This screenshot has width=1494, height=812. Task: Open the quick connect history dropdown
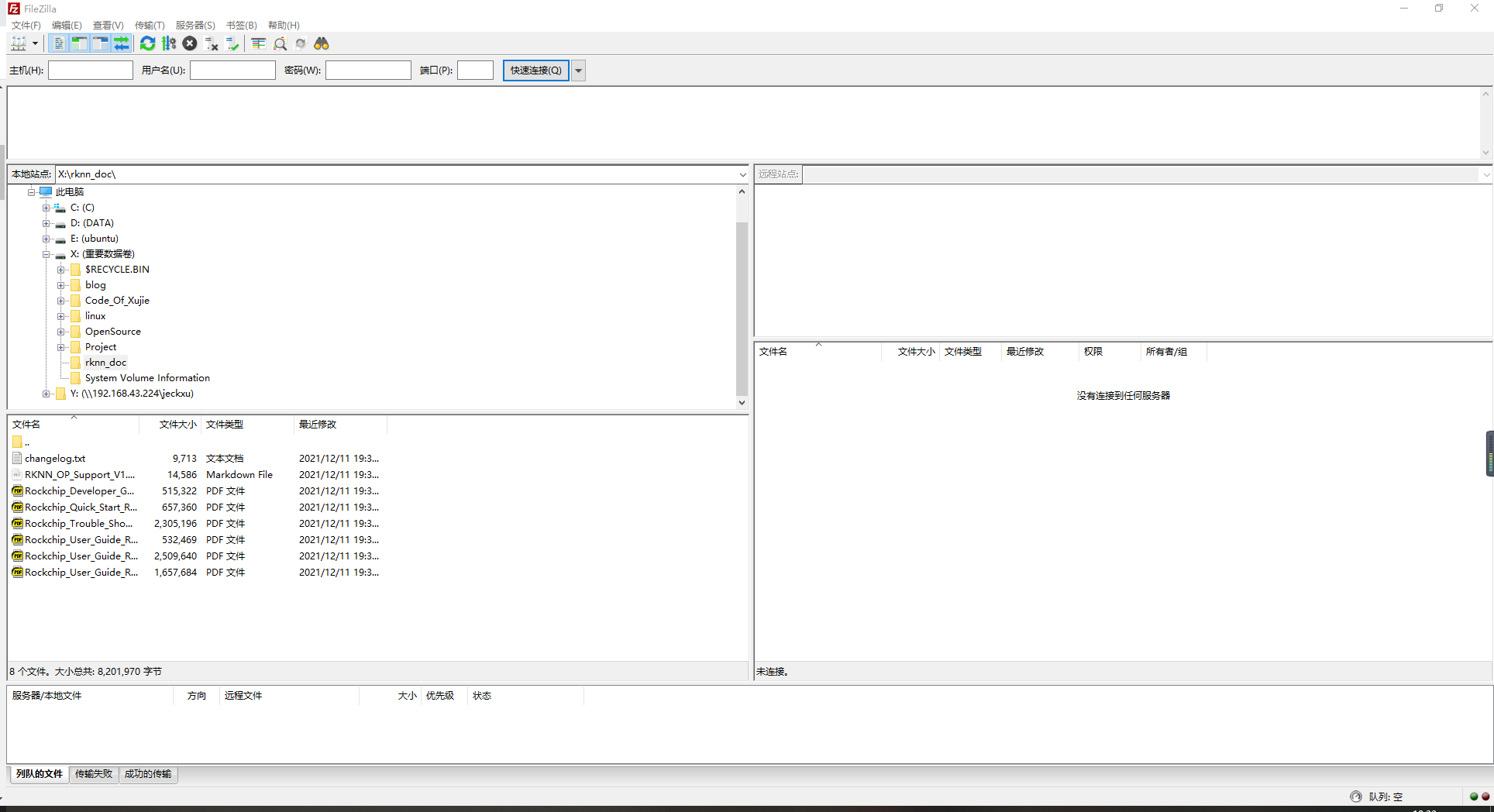578,70
